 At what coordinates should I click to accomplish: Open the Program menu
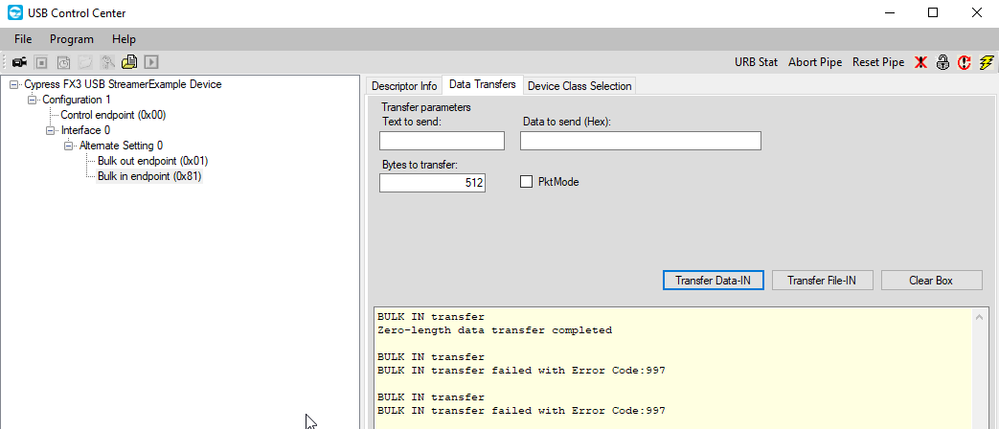click(x=72, y=39)
